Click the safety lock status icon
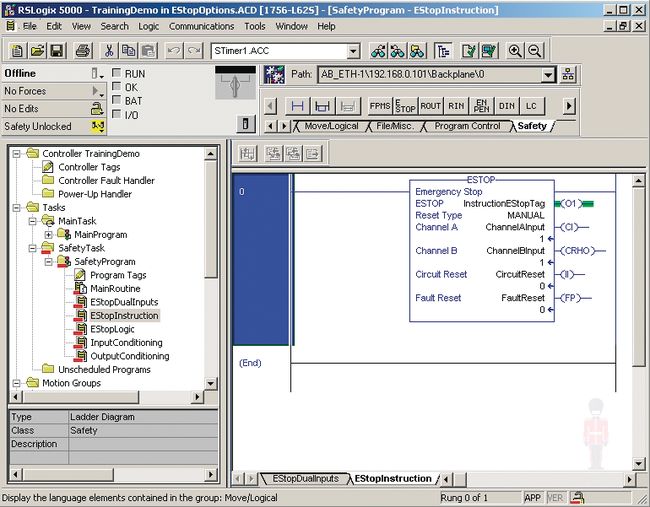Screen dimensions: 650x507 98,126
